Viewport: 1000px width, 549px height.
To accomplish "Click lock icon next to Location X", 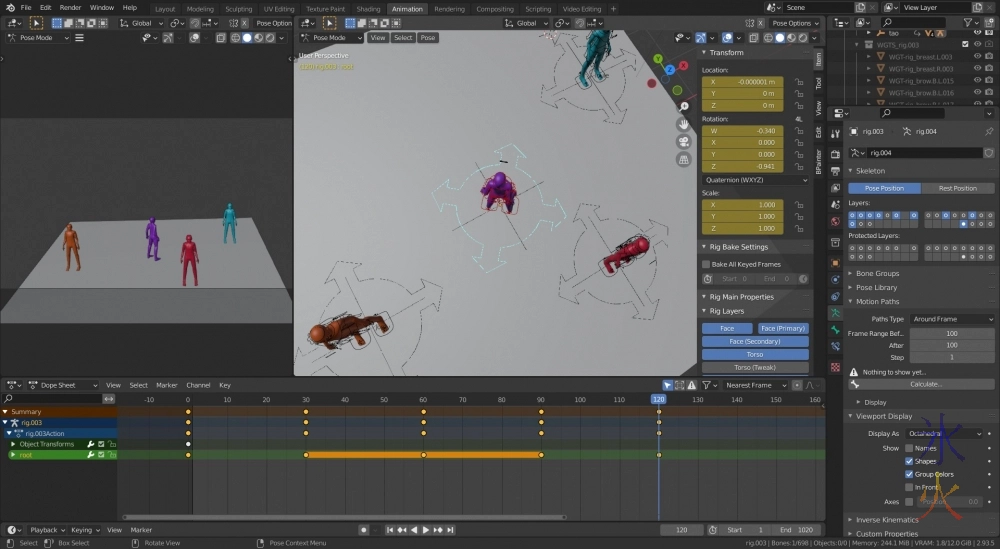I will (799, 82).
